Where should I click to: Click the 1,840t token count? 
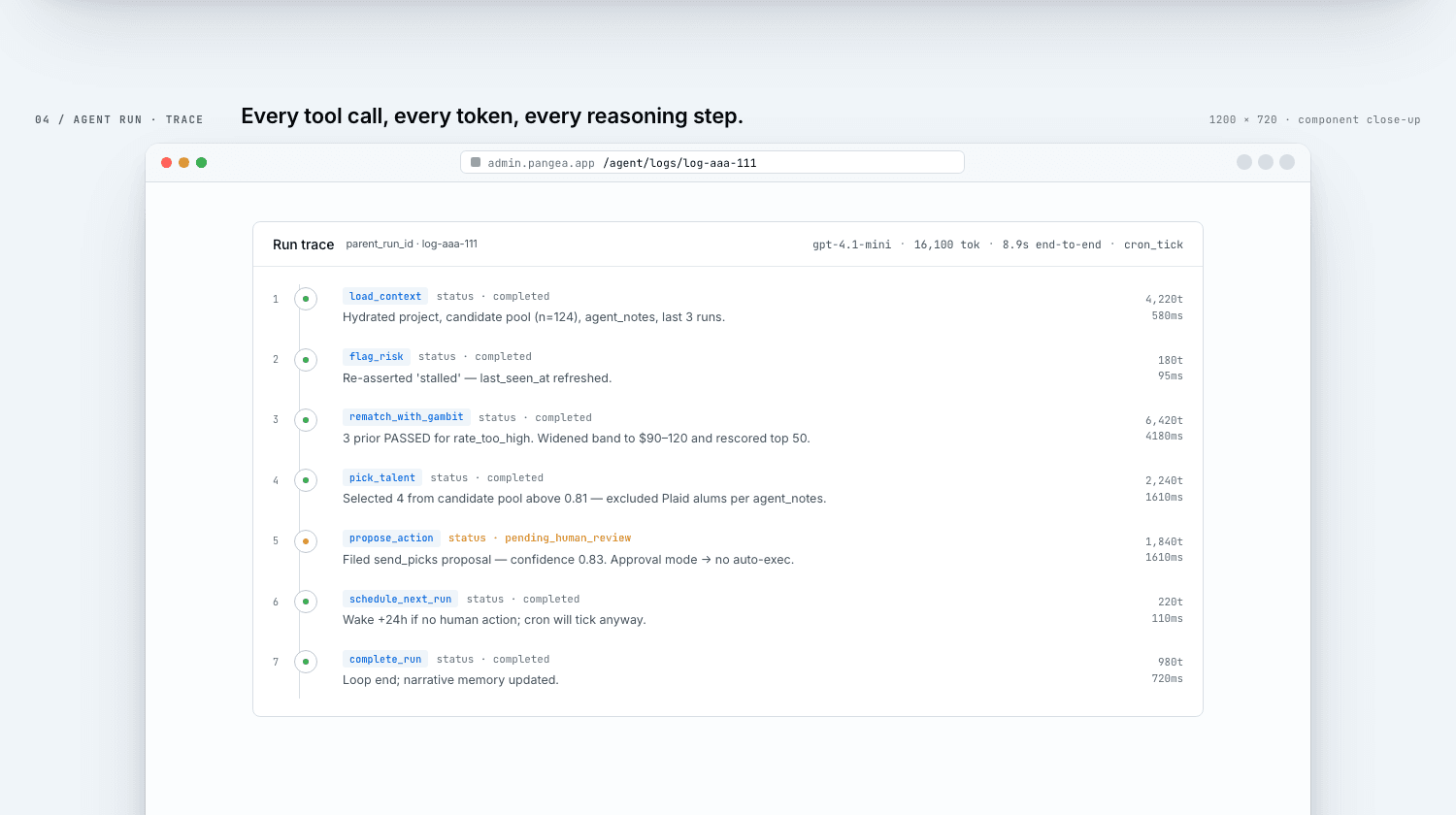click(x=1164, y=541)
